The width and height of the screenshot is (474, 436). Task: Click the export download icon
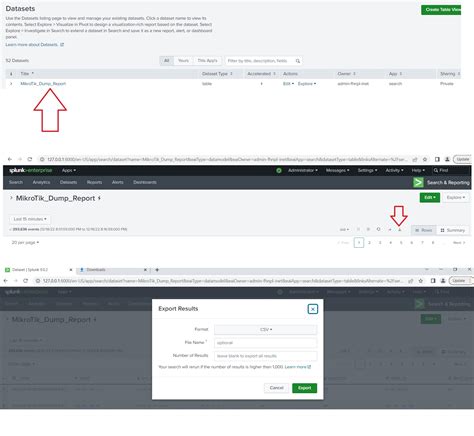[x=399, y=229]
